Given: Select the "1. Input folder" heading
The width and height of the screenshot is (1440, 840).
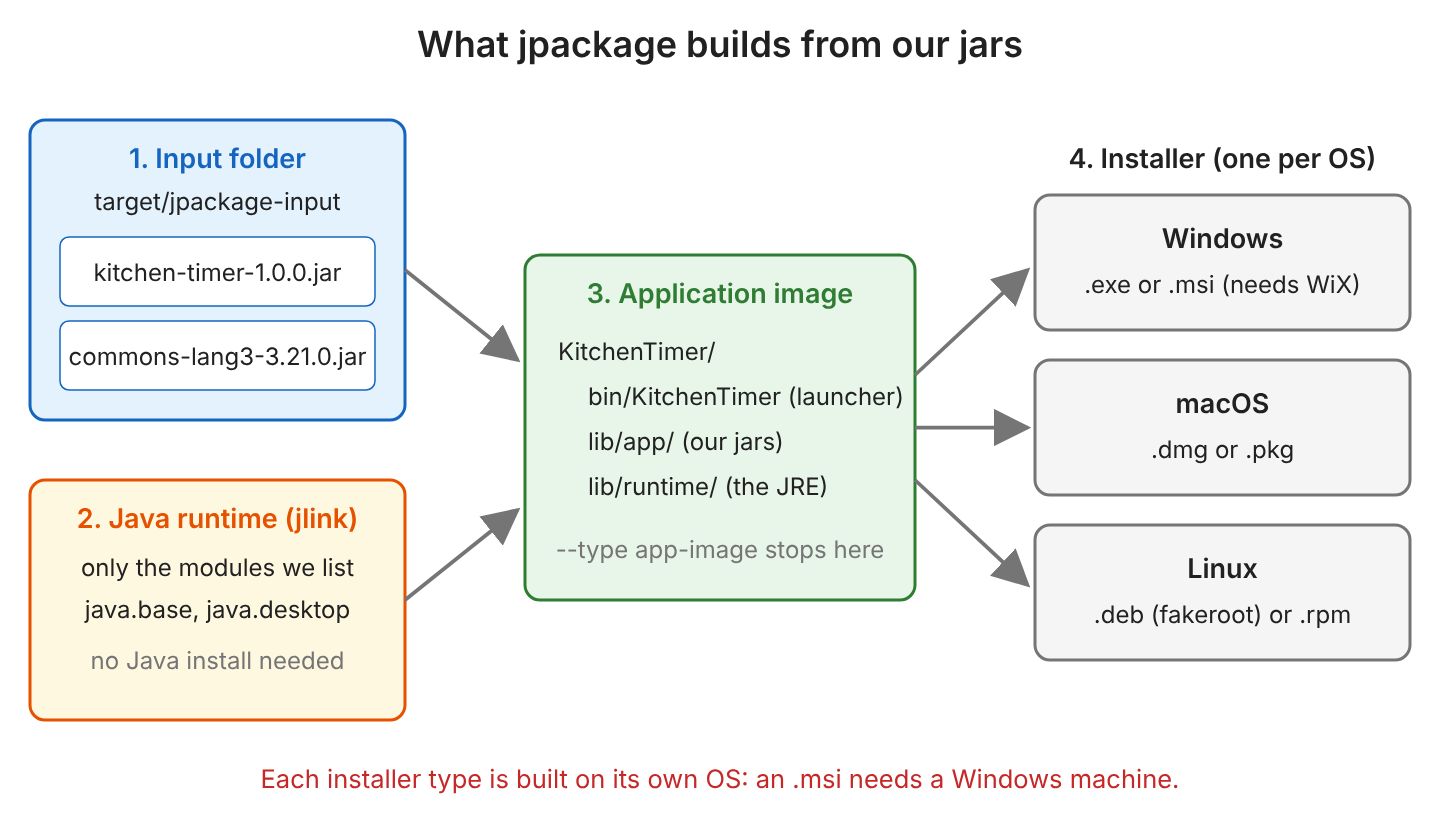Looking at the screenshot, I should click(217, 158).
